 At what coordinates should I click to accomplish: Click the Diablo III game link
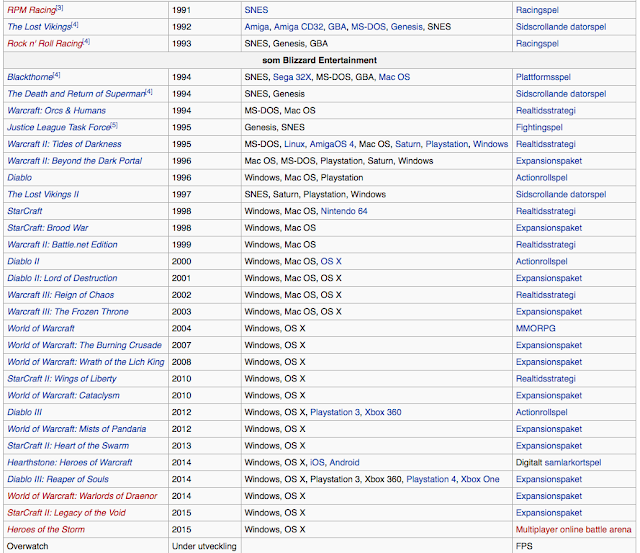click(24, 411)
